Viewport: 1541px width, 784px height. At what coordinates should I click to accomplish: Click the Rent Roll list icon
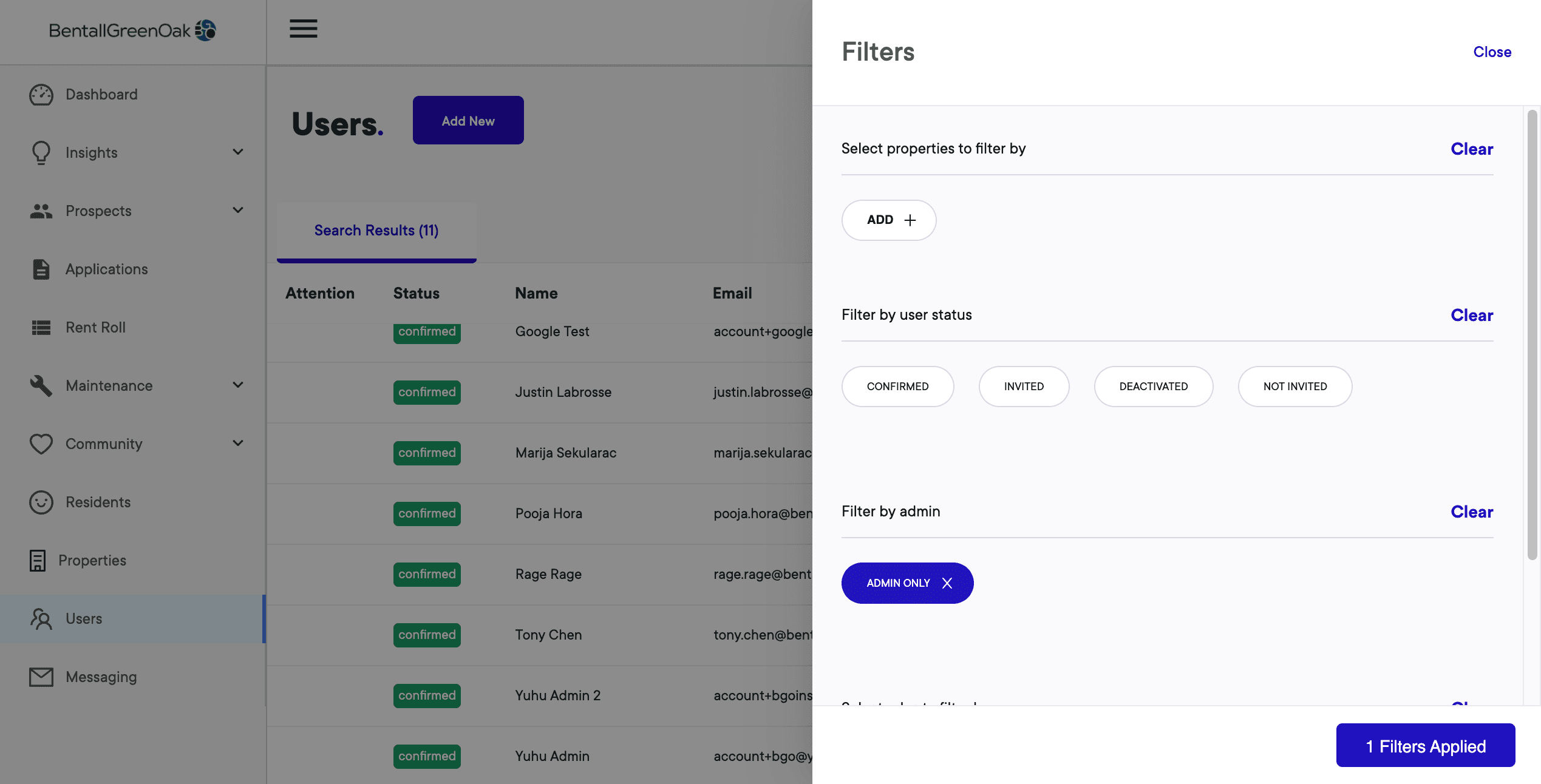click(x=41, y=328)
